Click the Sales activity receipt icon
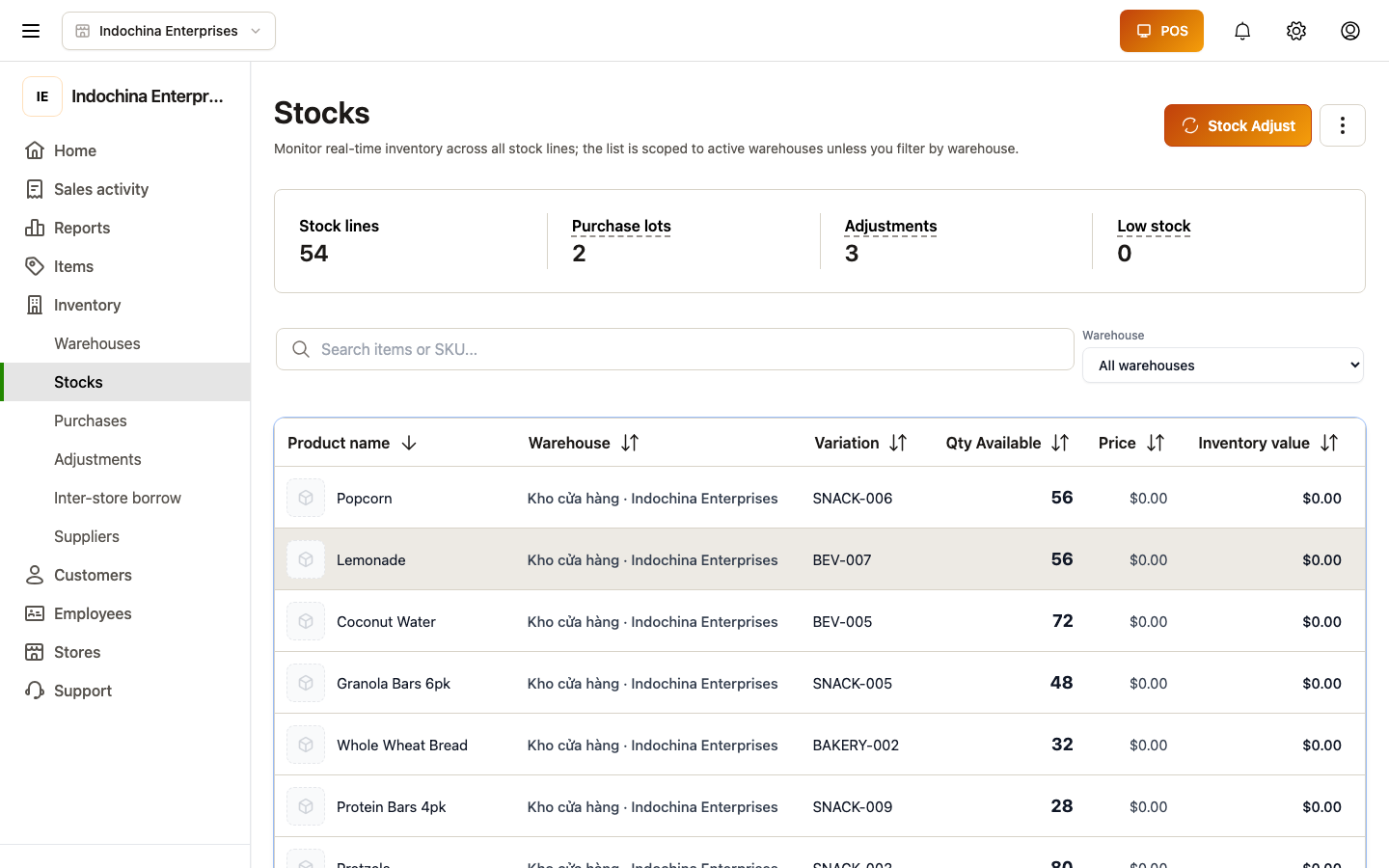Image resolution: width=1389 pixels, height=868 pixels. coord(35,189)
